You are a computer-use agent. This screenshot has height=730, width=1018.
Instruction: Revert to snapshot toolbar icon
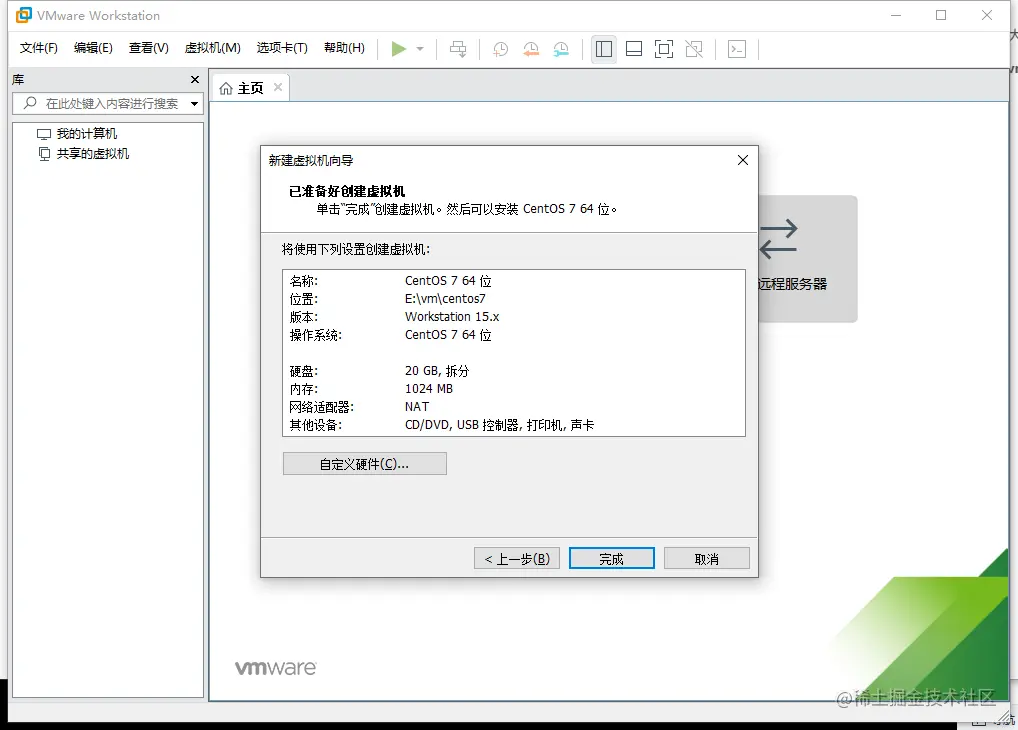coord(531,49)
